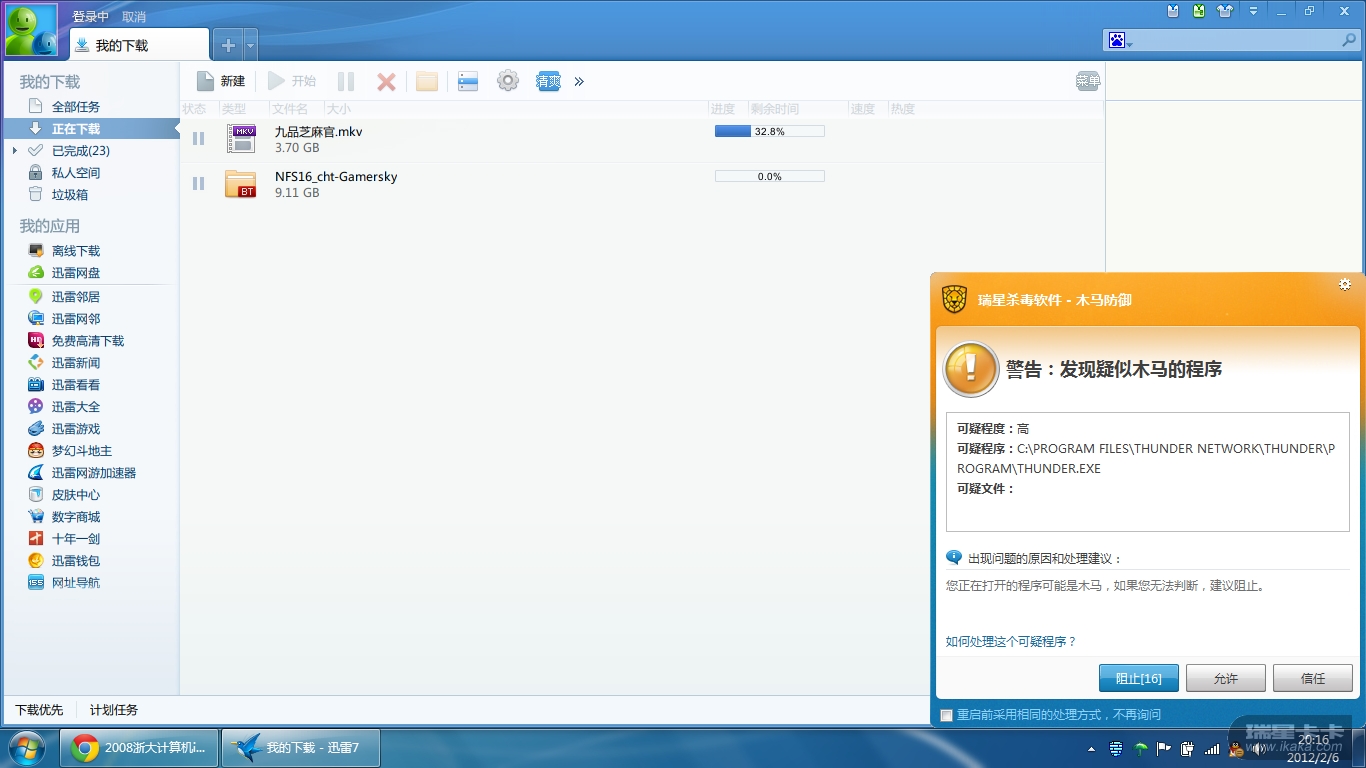Image resolution: width=1366 pixels, height=768 pixels.
Task: Click the 下载优先 status bar button
Action: coord(39,710)
